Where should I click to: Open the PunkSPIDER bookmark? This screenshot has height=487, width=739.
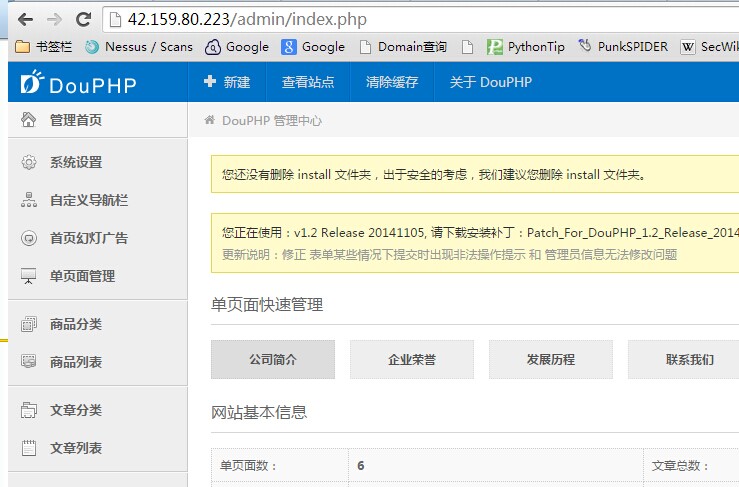[x=623, y=47]
